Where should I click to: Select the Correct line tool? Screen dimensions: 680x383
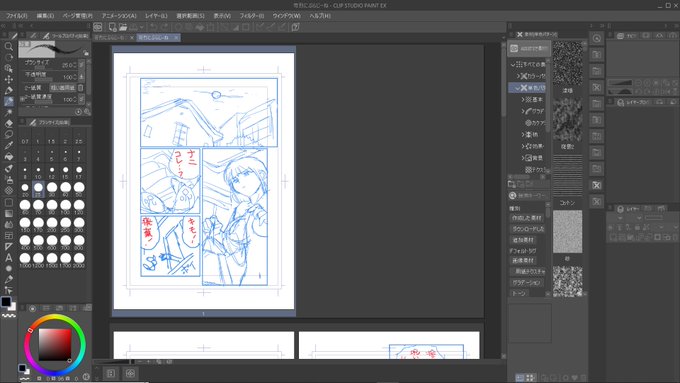8,290
